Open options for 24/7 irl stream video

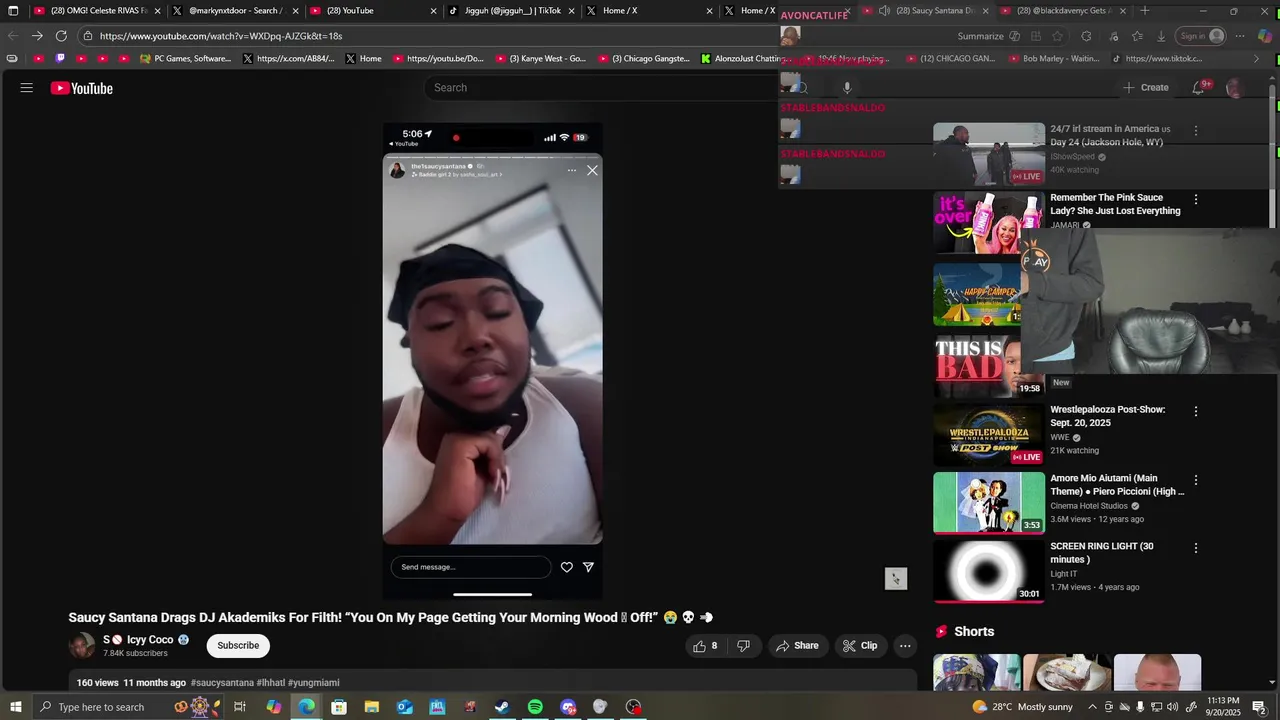[x=1195, y=130]
